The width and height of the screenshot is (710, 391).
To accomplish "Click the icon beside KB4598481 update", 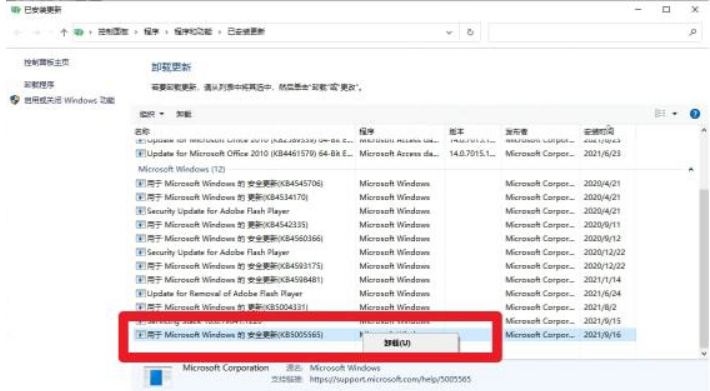I will click(x=140, y=280).
